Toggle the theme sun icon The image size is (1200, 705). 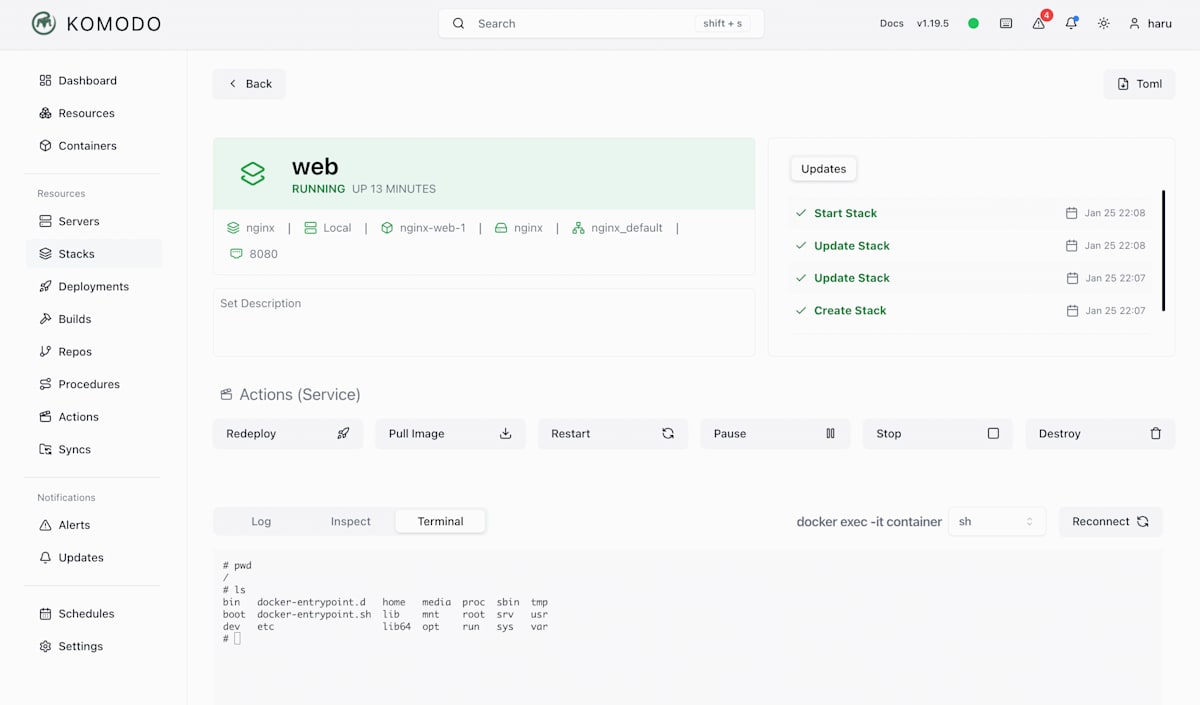tap(1103, 23)
